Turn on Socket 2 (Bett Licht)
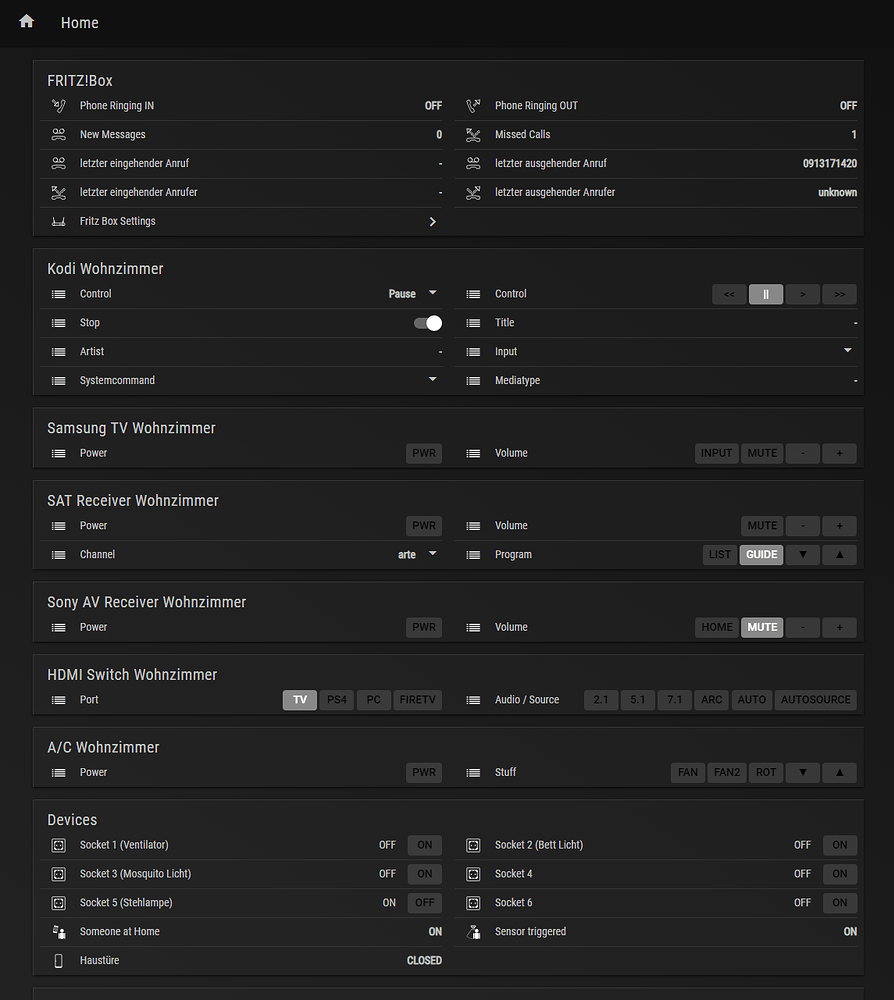 839,845
